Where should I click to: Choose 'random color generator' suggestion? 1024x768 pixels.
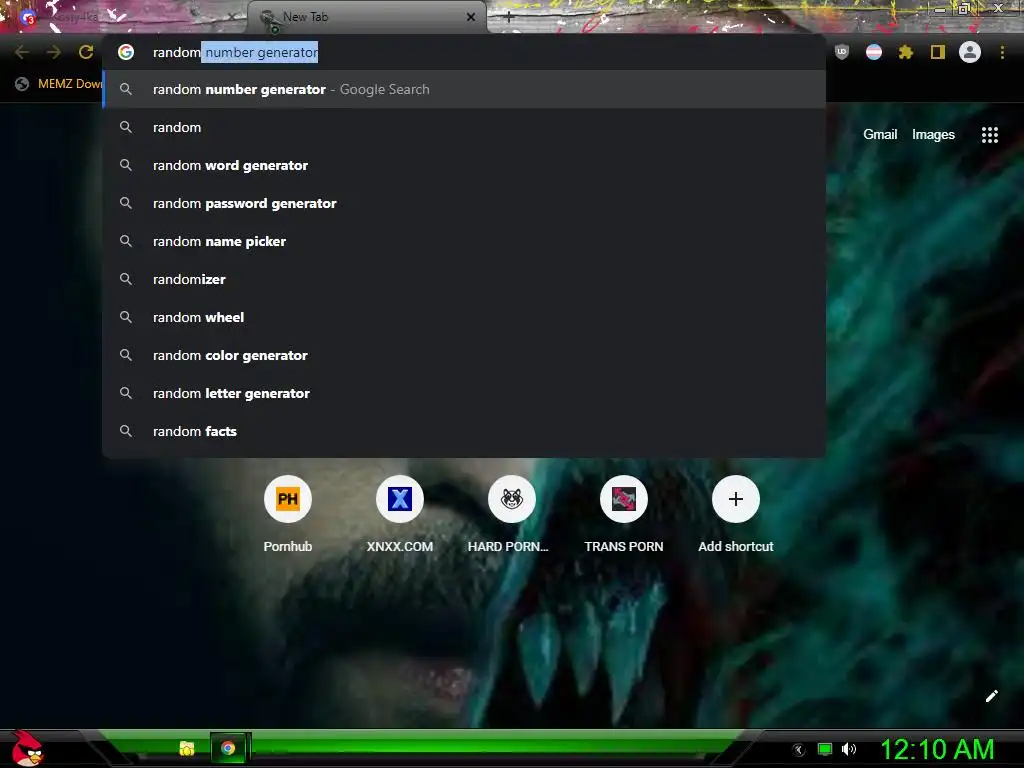point(464,355)
